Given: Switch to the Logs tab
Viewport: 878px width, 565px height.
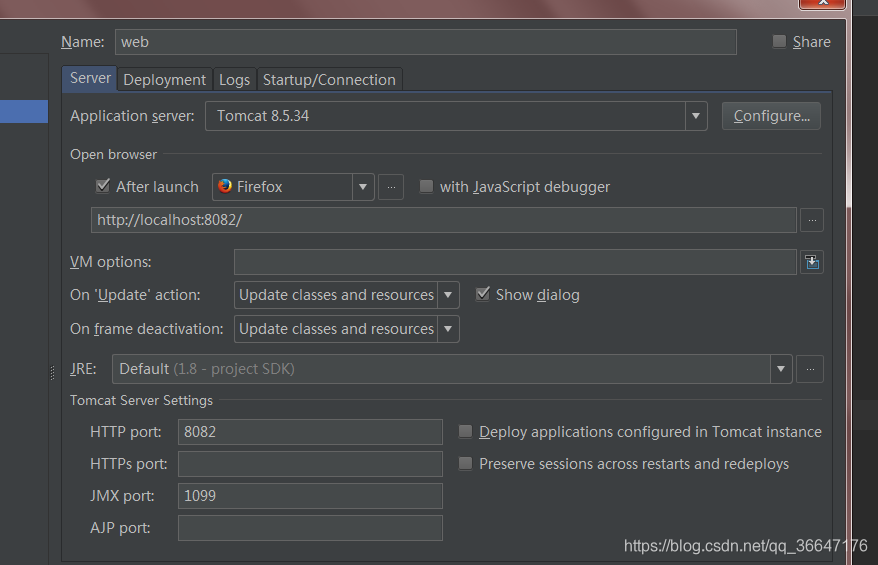Looking at the screenshot, I should click(x=234, y=80).
